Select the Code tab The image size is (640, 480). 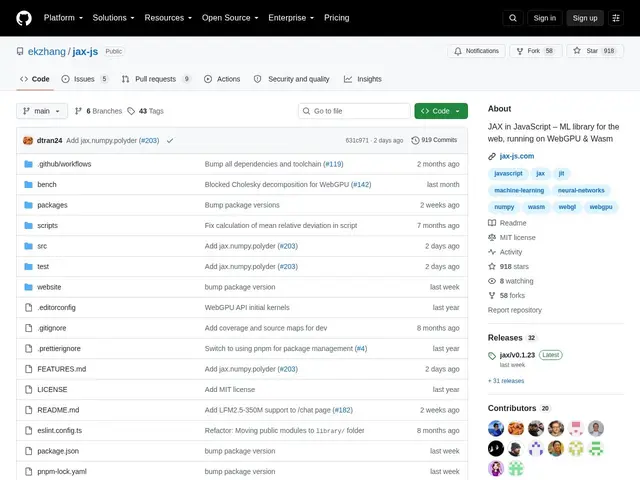[x=35, y=79]
